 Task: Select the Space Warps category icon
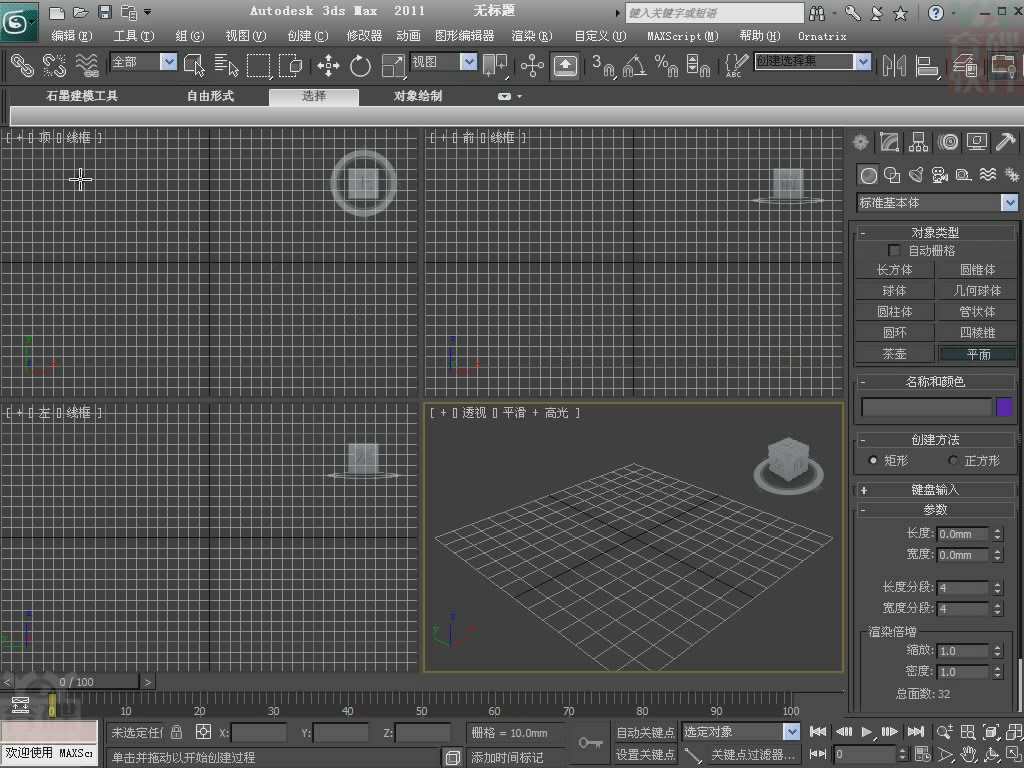coord(987,175)
